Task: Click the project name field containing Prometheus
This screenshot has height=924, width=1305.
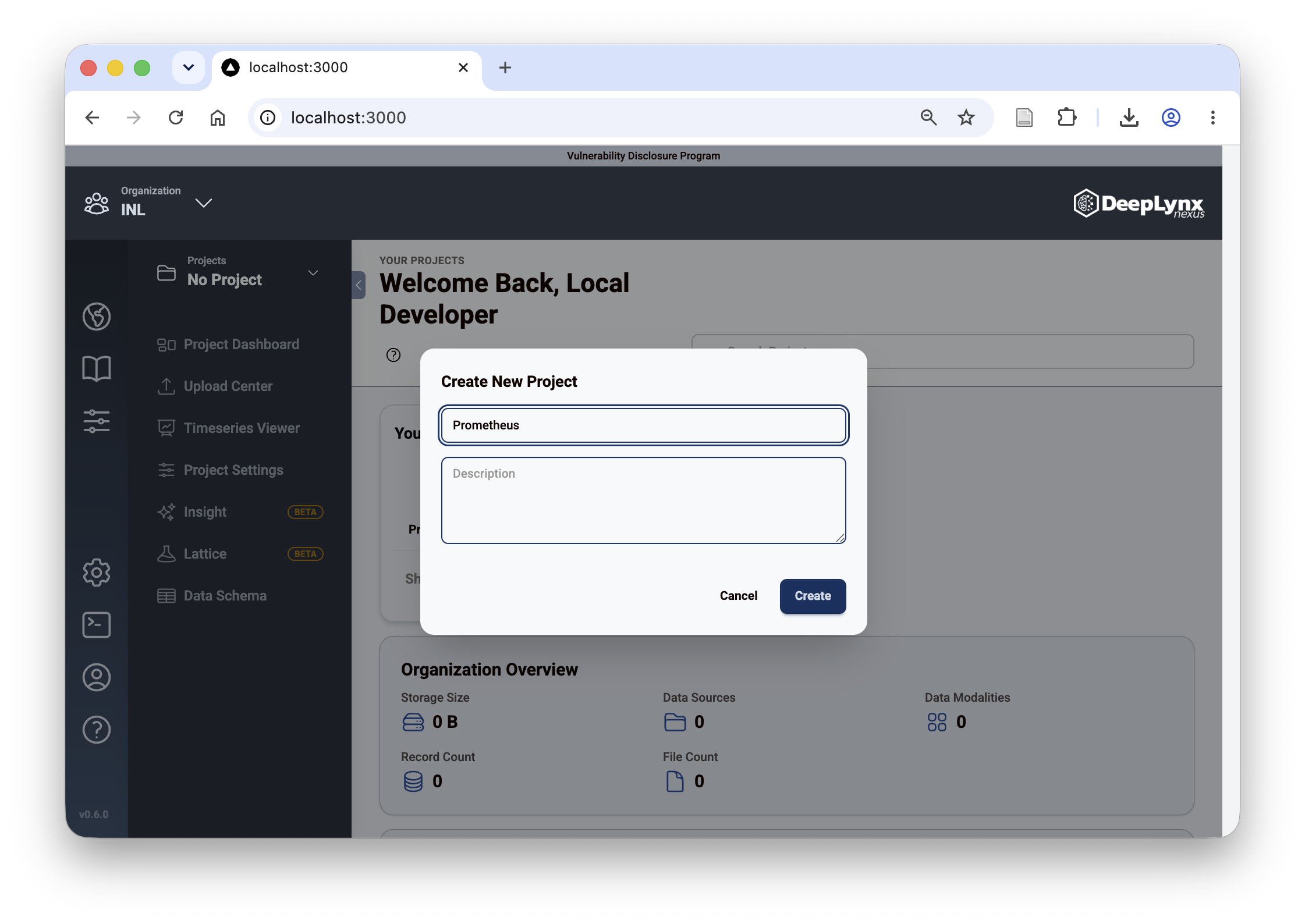Action: (x=643, y=425)
